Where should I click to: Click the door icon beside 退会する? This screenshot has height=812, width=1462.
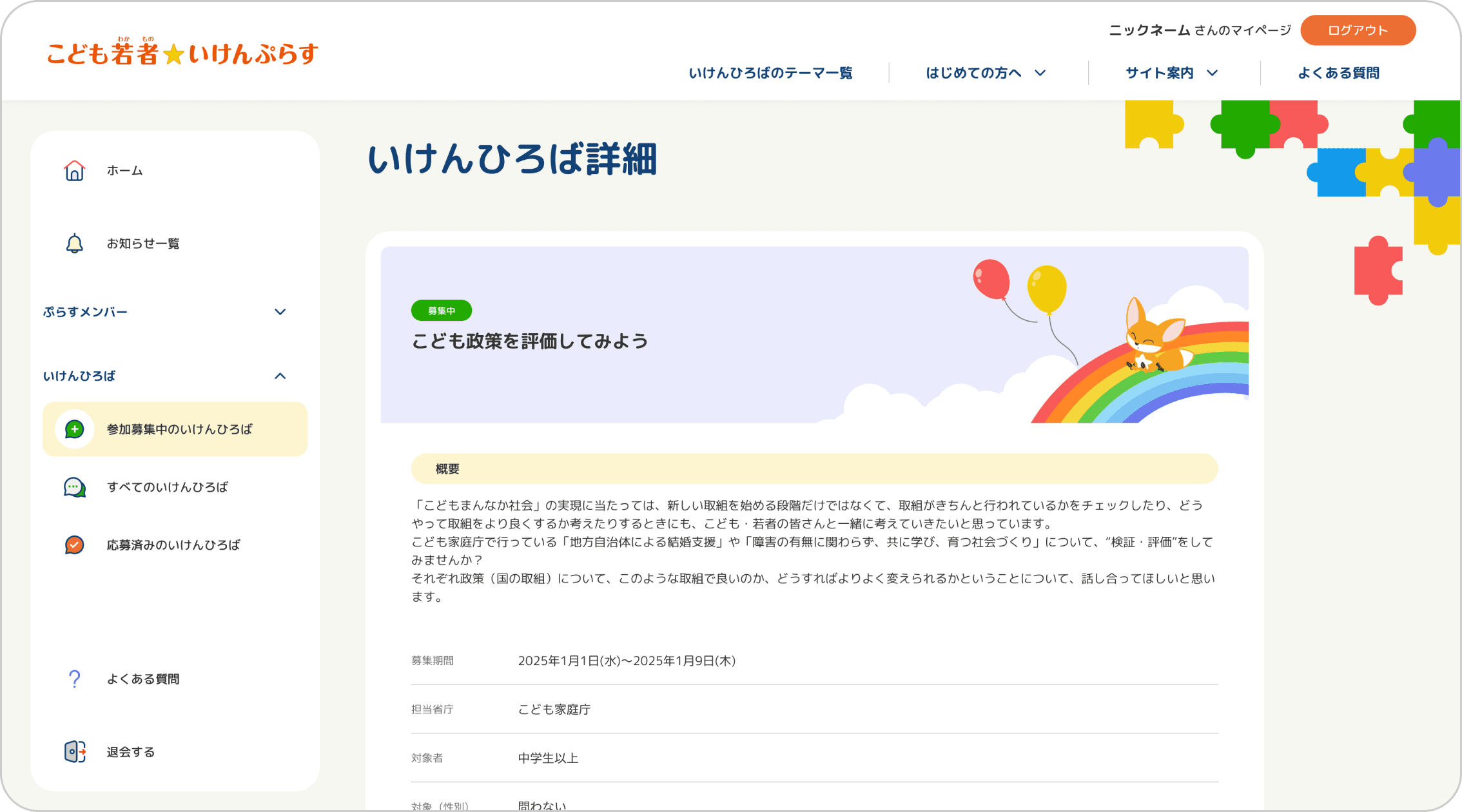pyautogui.click(x=75, y=751)
